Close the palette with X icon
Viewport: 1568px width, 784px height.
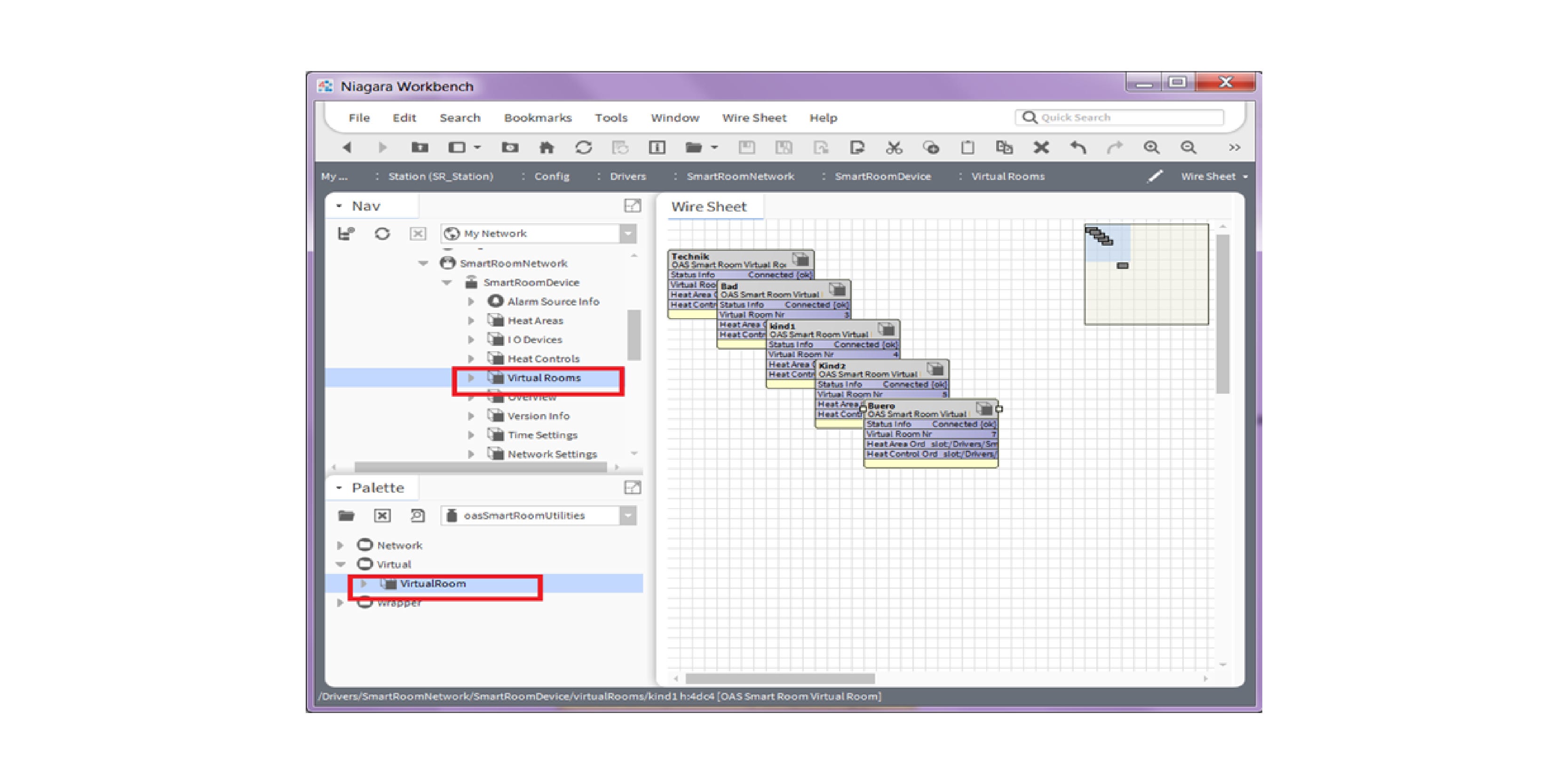pyautogui.click(x=382, y=516)
